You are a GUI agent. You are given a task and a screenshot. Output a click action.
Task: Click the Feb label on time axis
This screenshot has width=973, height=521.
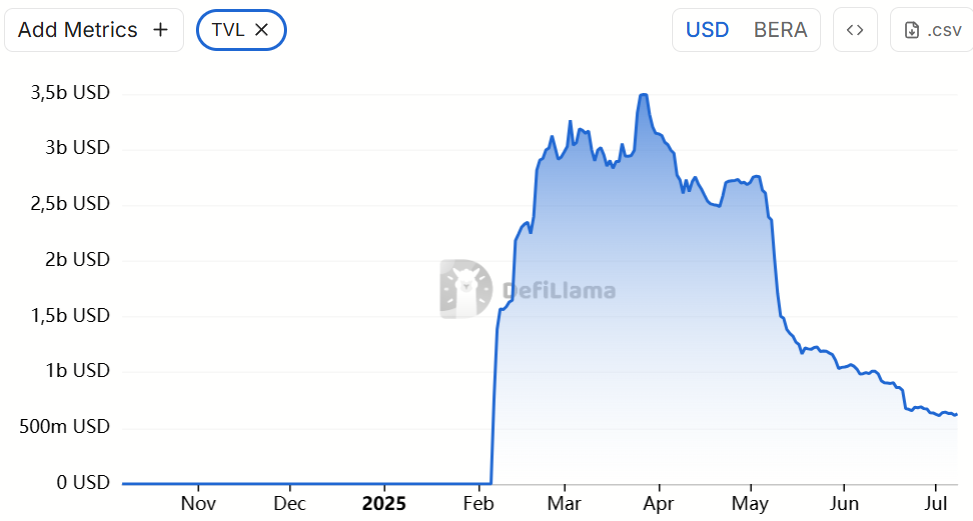[479, 503]
